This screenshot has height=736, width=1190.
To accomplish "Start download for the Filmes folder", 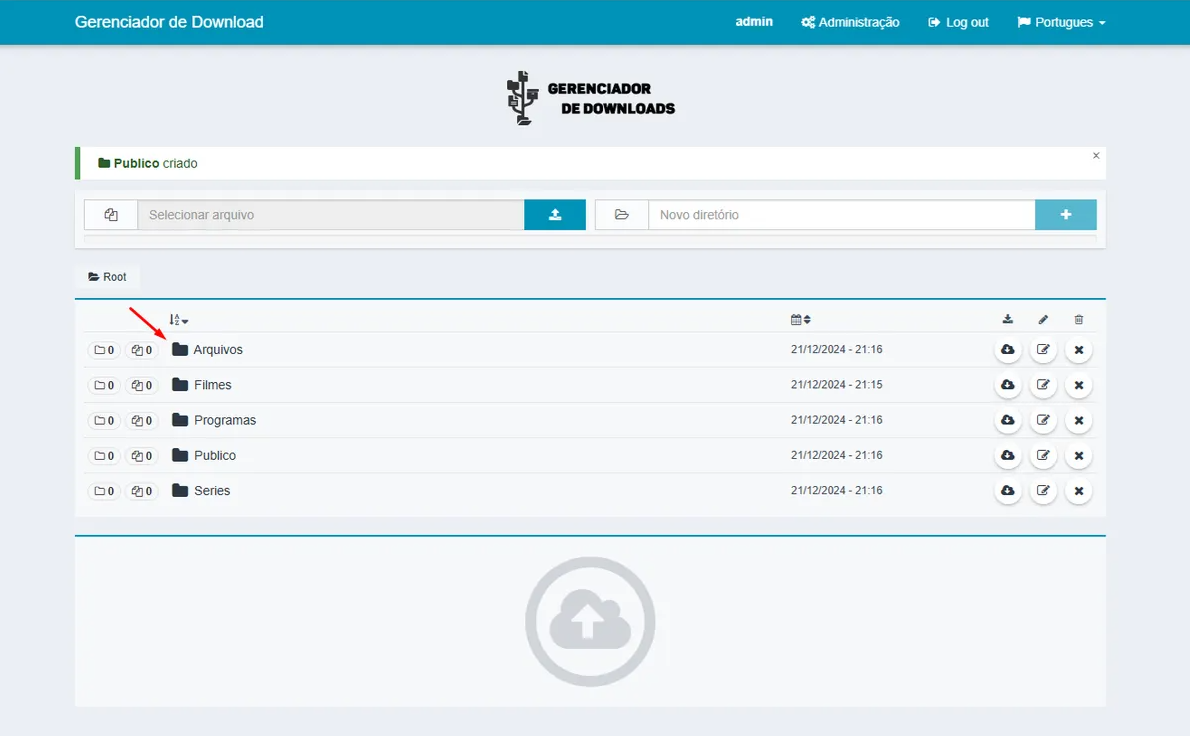I will pos(1007,385).
